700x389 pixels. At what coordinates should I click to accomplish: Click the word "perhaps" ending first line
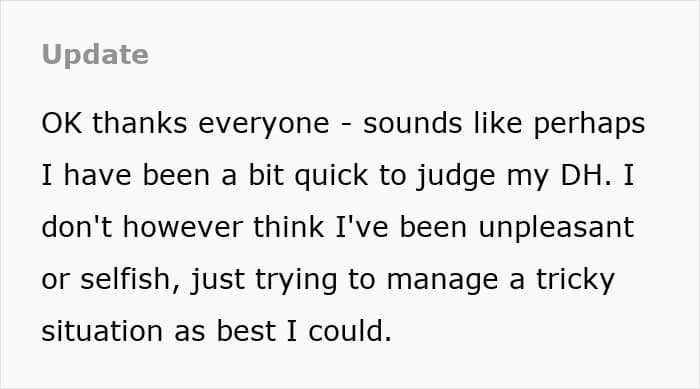tap(589, 124)
